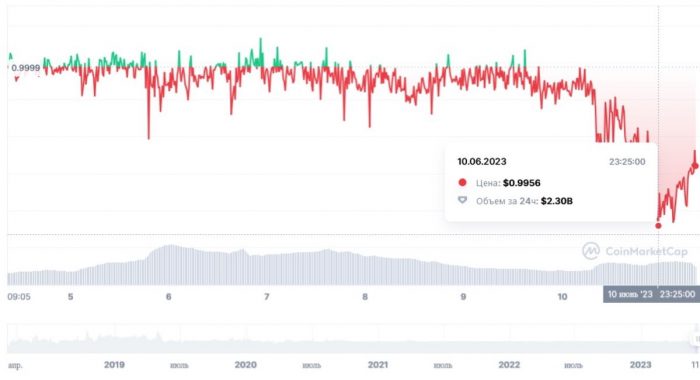Click the 2019 label on the range selector

click(x=114, y=365)
